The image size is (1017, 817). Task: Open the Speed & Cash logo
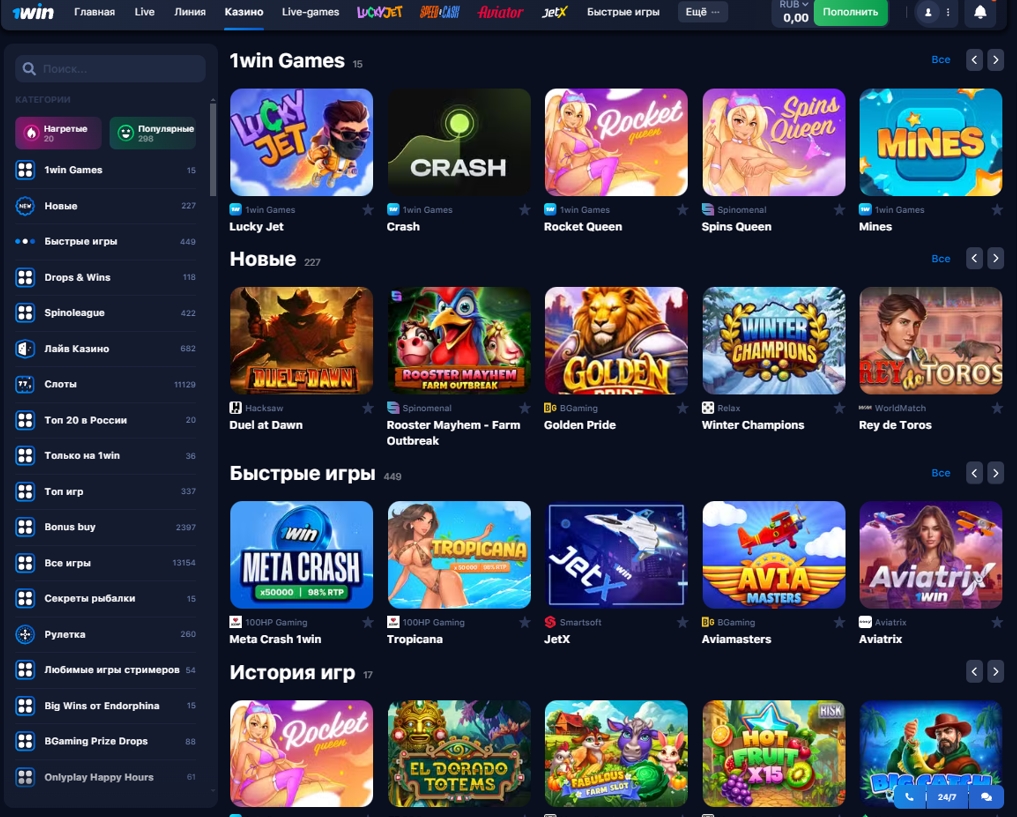pos(440,12)
